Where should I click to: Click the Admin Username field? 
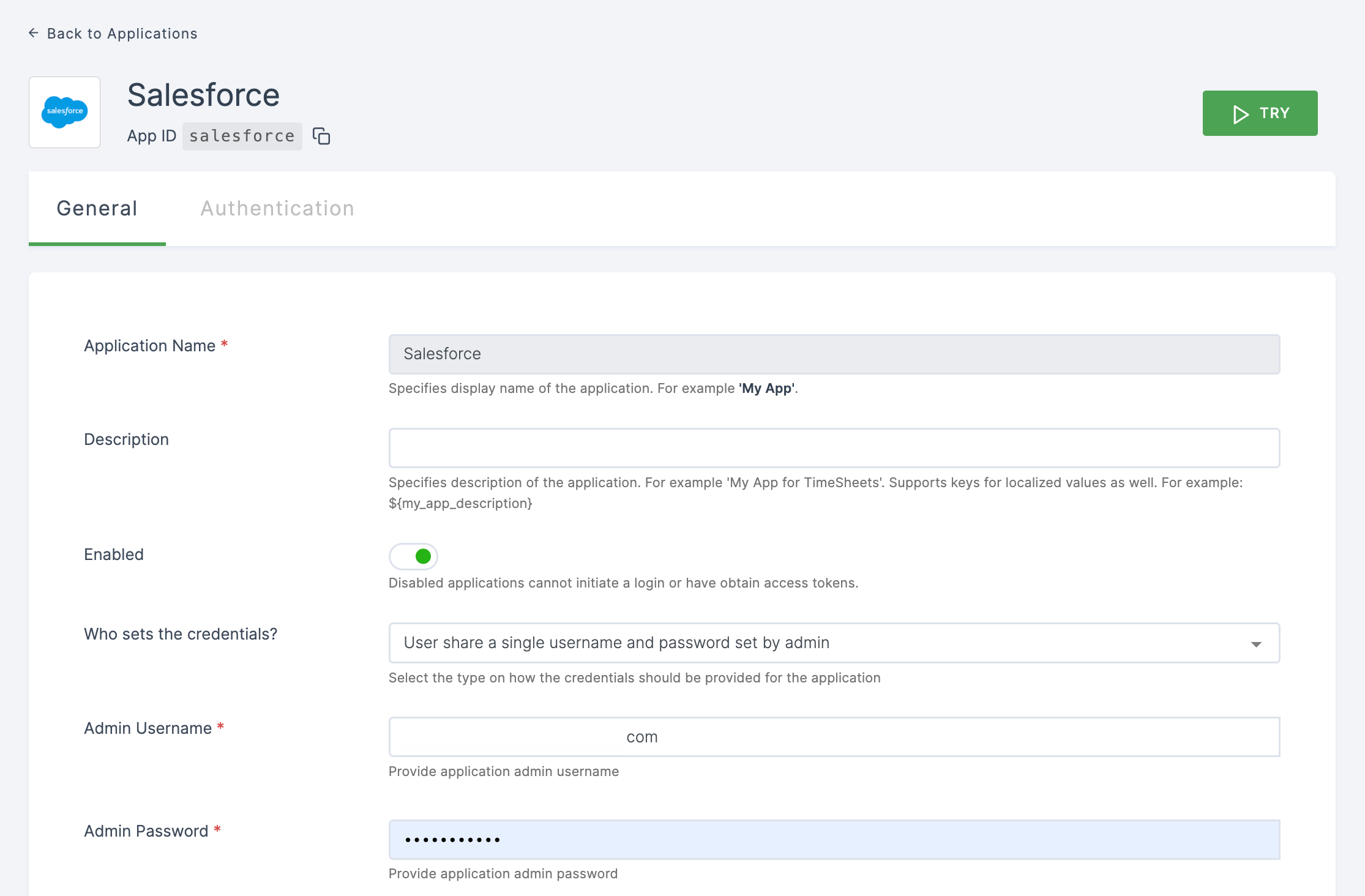tap(834, 737)
